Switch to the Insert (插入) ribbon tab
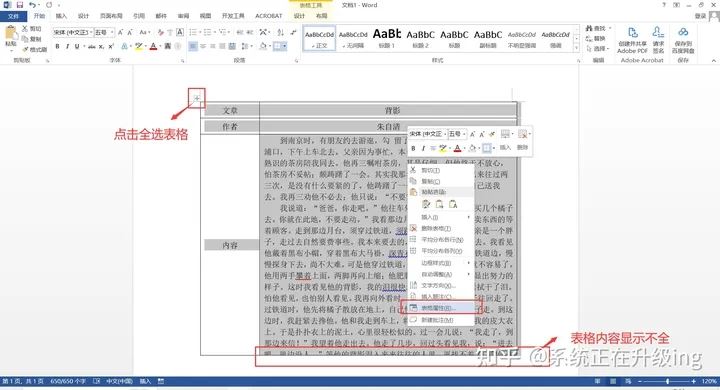 (61, 16)
